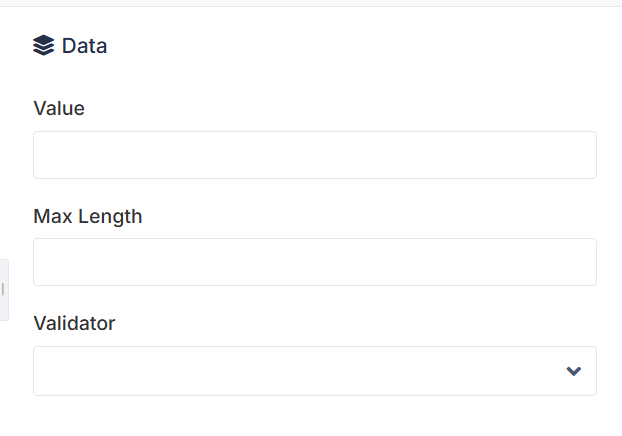This screenshot has height=436, width=622.
Task: Click the middle of the Validator box
Action: point(315,371)
